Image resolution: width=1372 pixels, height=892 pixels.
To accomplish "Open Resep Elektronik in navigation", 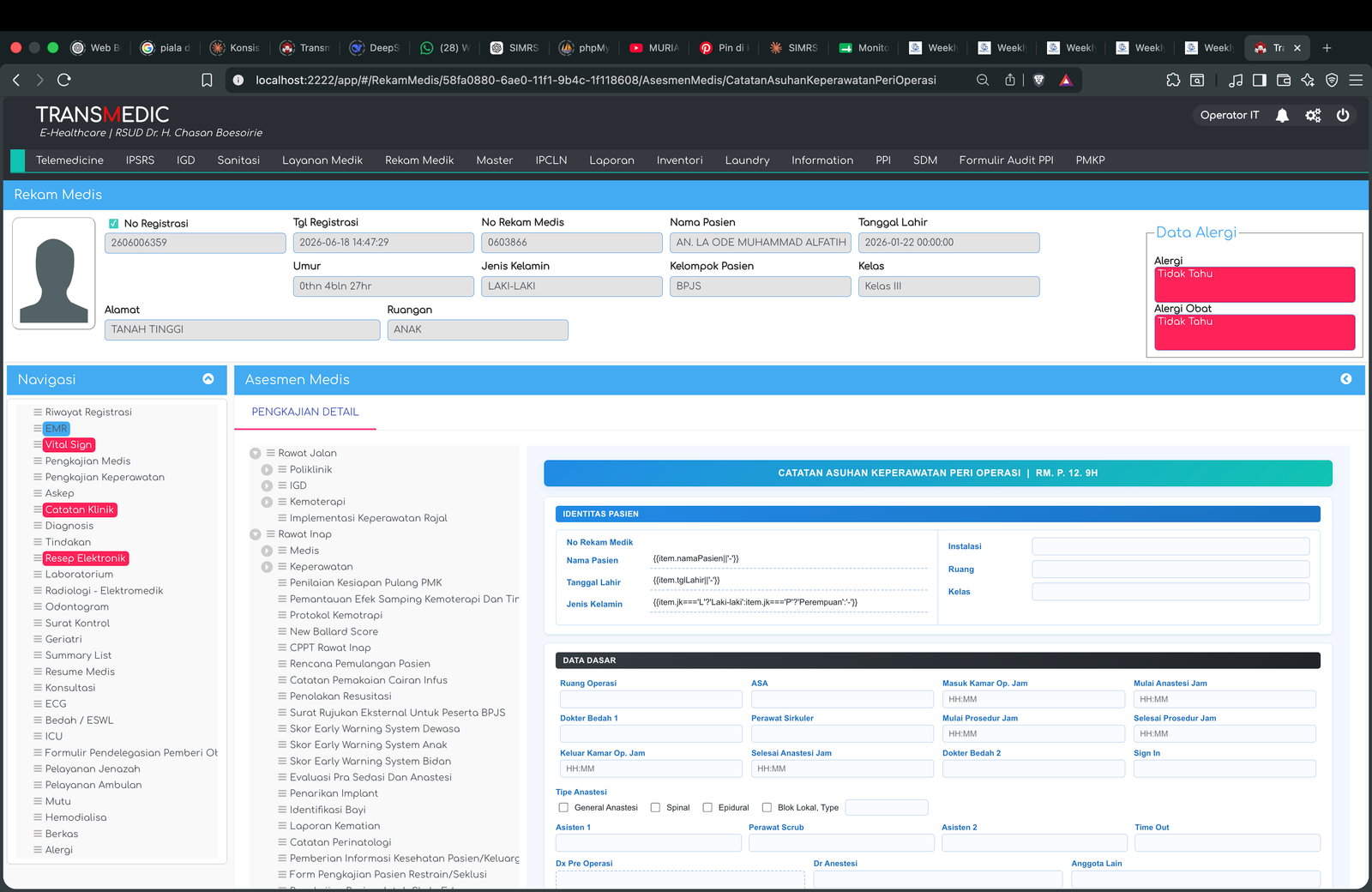I will point(86,558).
